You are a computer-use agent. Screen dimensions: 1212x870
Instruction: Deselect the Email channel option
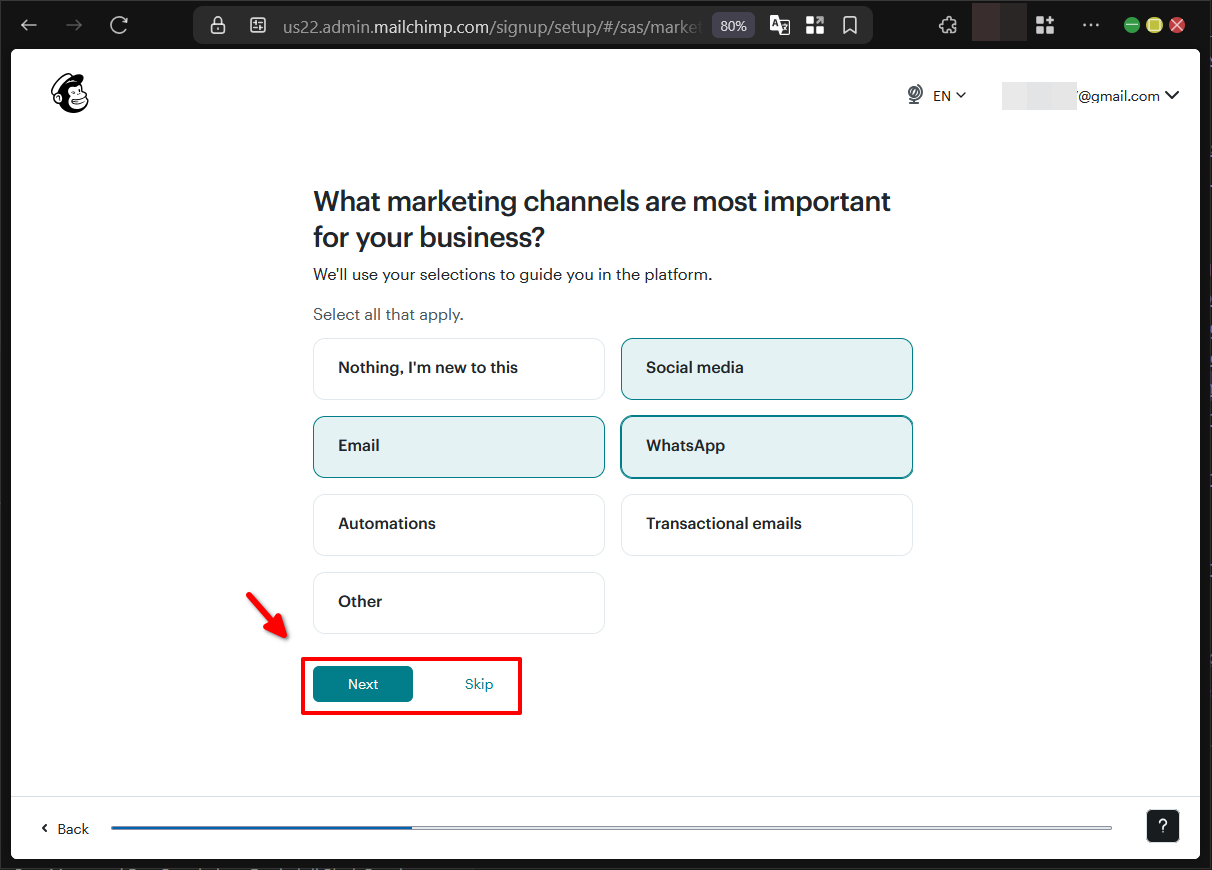pyautogui.click(x=458, y=446)
